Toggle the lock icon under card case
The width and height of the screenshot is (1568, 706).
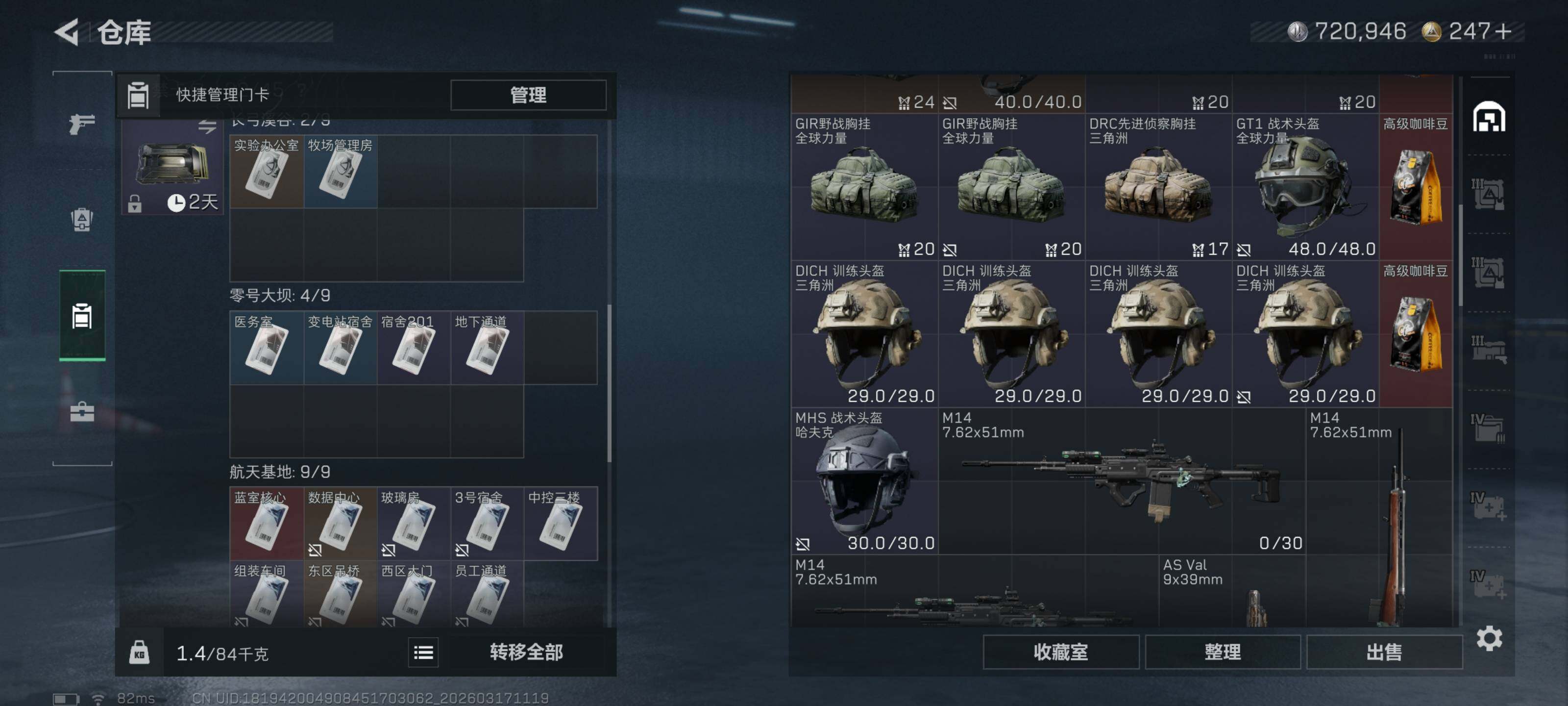(135, 203)
